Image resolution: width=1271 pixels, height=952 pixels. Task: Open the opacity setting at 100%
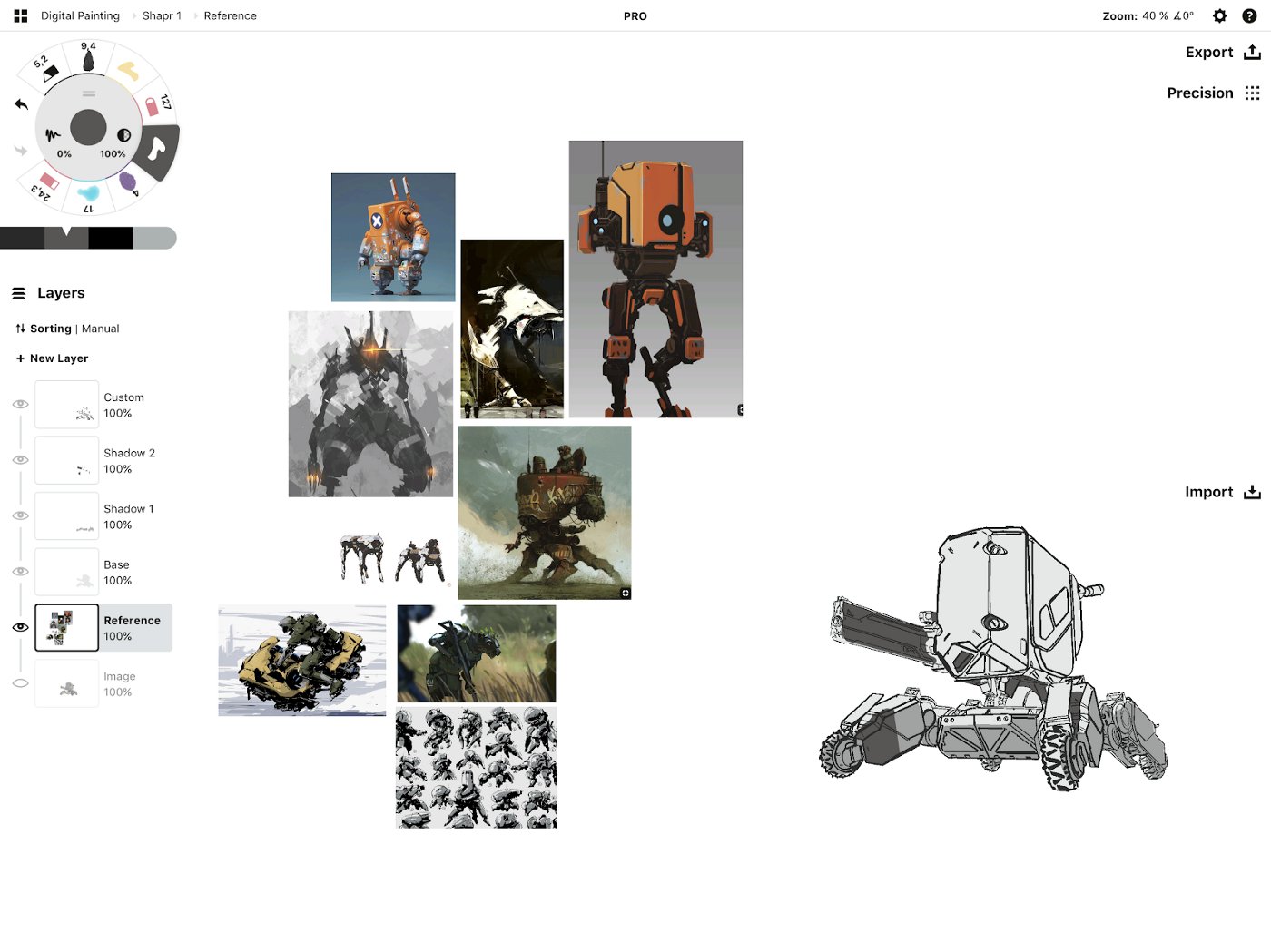click(x=118, y=142)
